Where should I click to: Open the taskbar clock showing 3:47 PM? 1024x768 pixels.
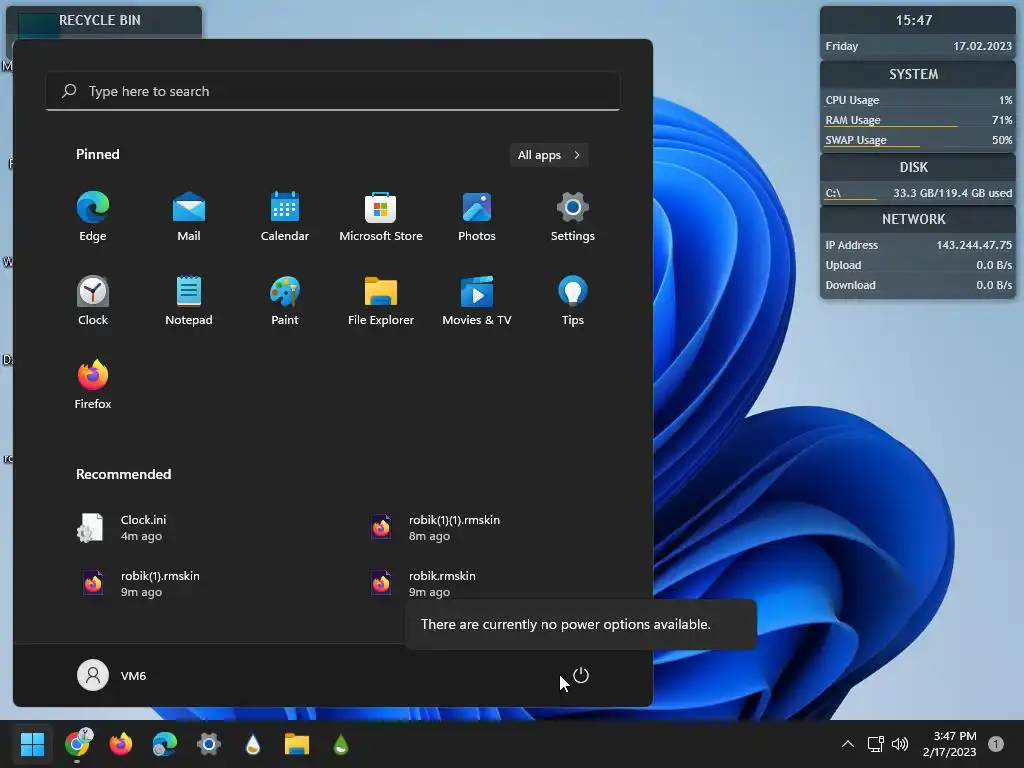(x=950, y=744)
